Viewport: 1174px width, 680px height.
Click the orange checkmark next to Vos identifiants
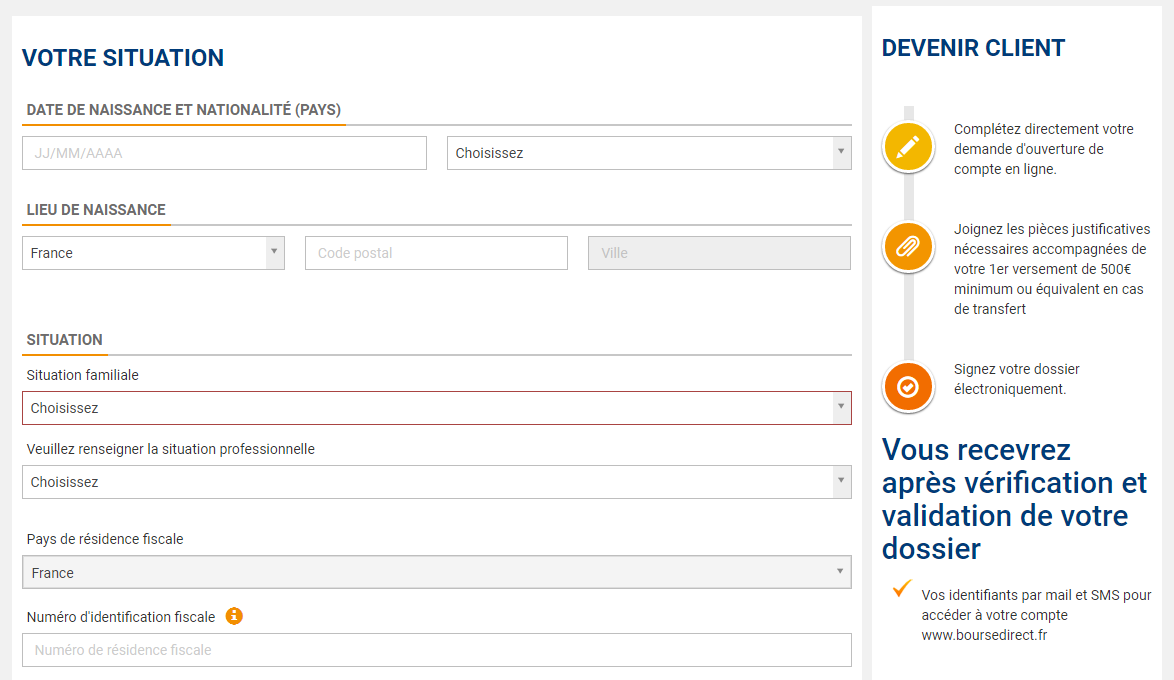click(x=902, y=588)
